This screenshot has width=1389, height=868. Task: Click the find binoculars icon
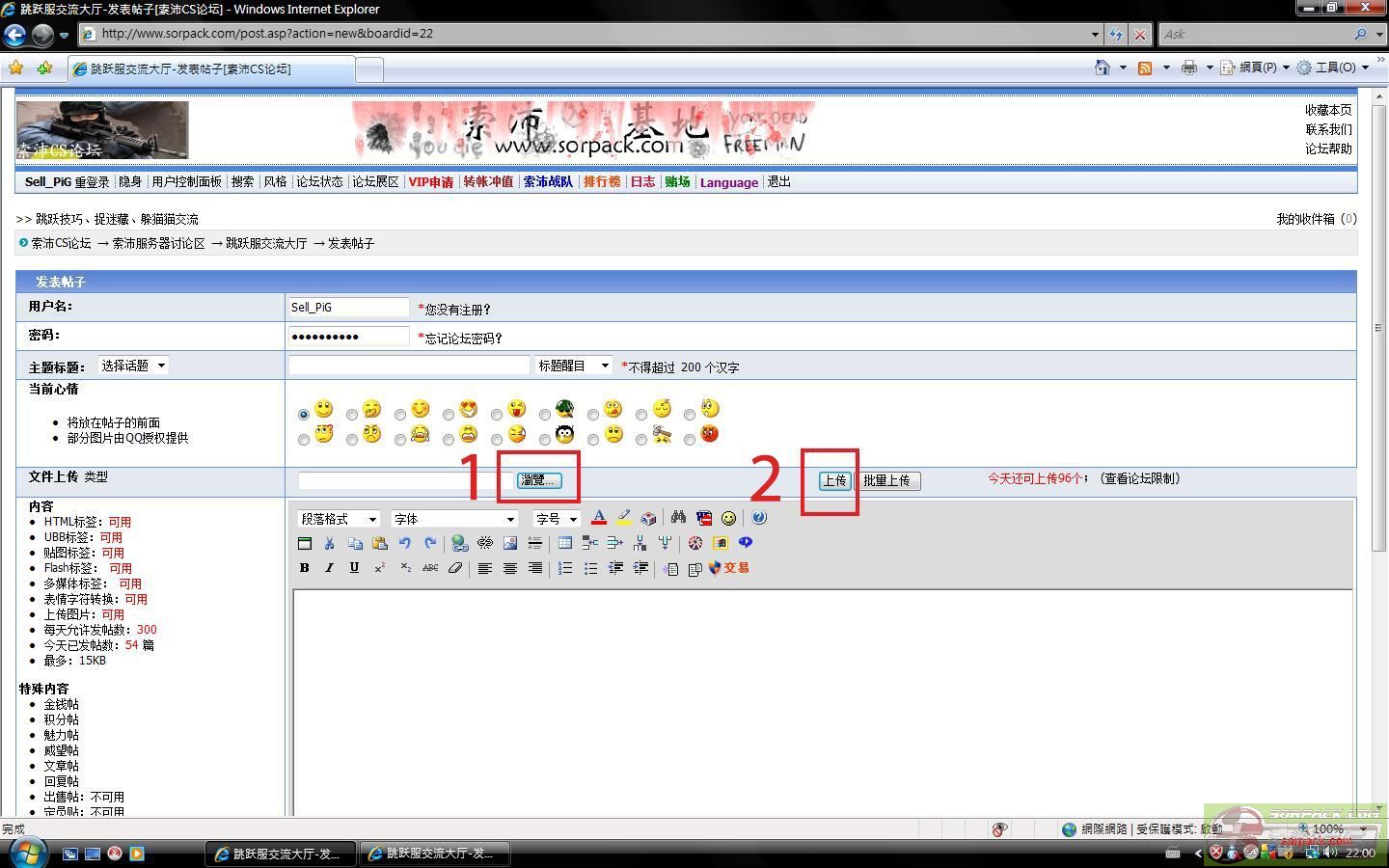(x=678, y=518)
